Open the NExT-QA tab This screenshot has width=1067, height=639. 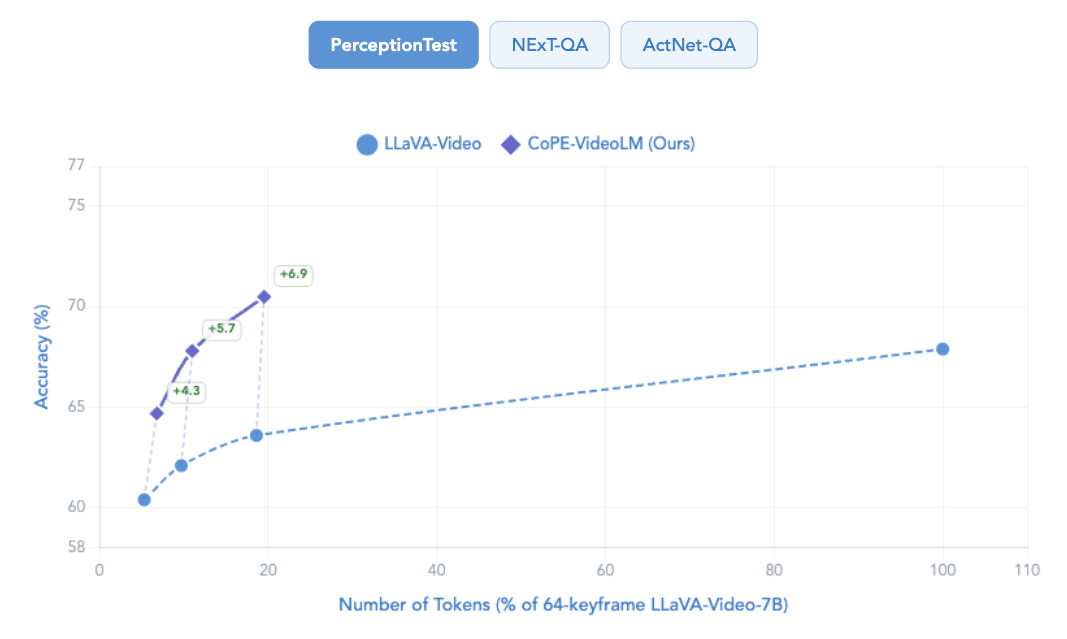[x=549, y=45]
